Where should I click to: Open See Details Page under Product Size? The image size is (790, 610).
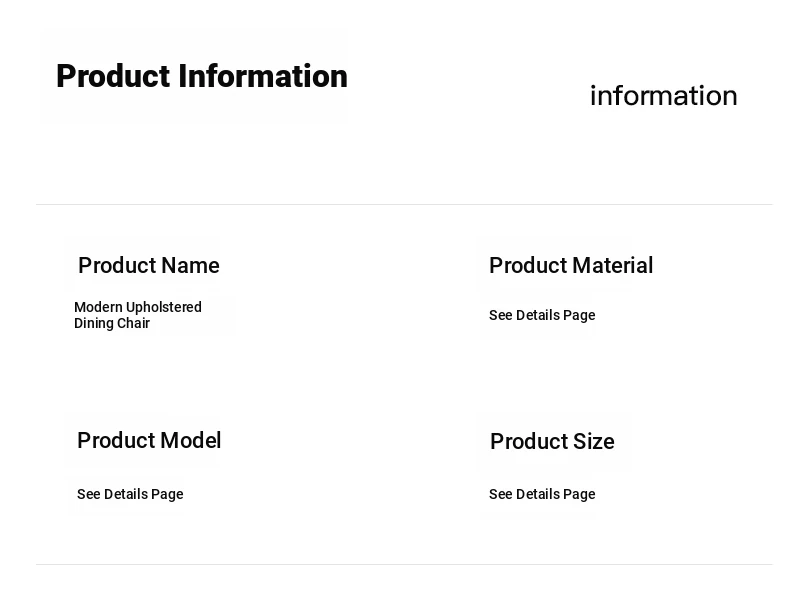coord(541,495)
